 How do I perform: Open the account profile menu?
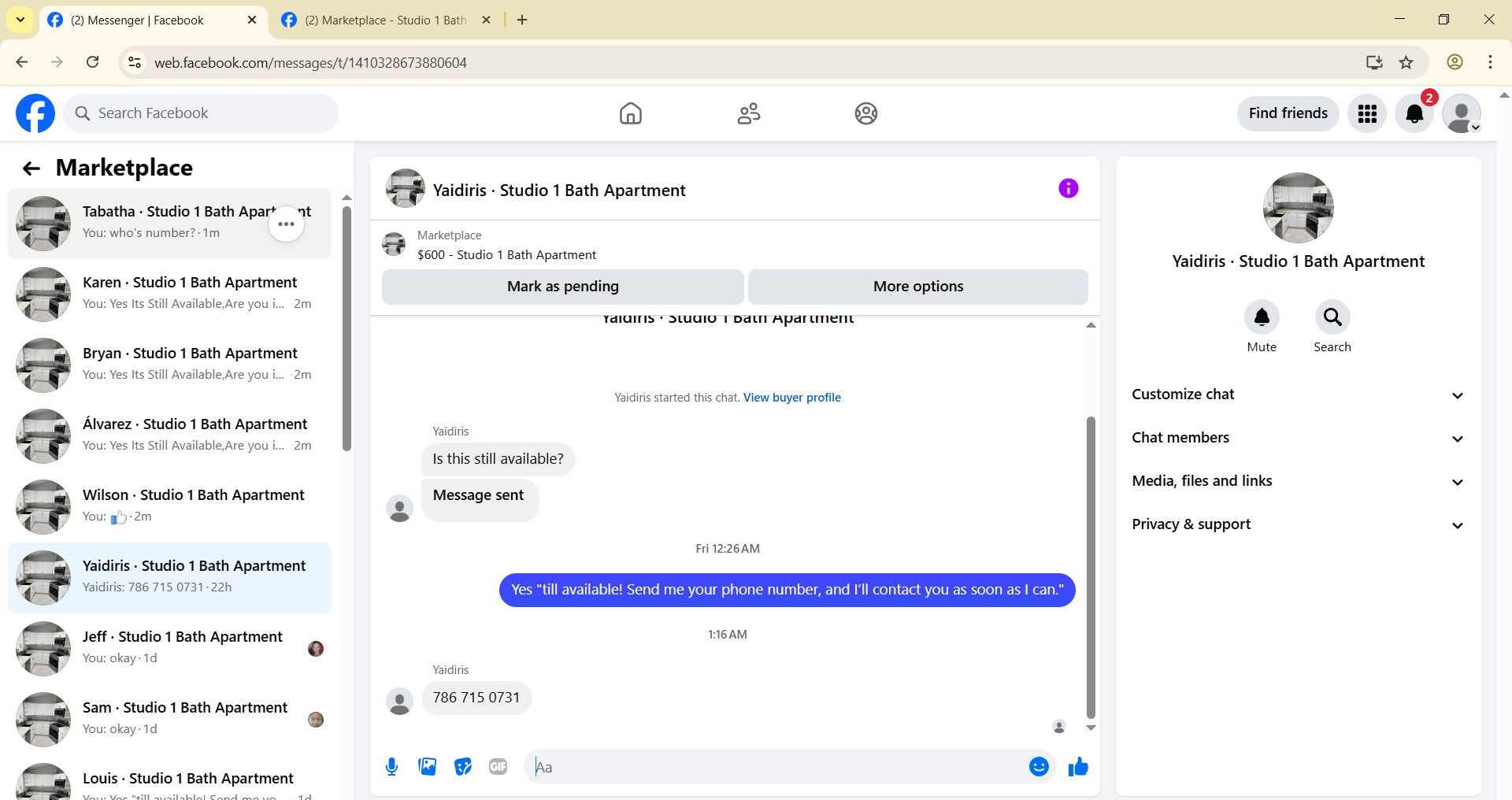pyautogui.click(x=1462, y=113)
